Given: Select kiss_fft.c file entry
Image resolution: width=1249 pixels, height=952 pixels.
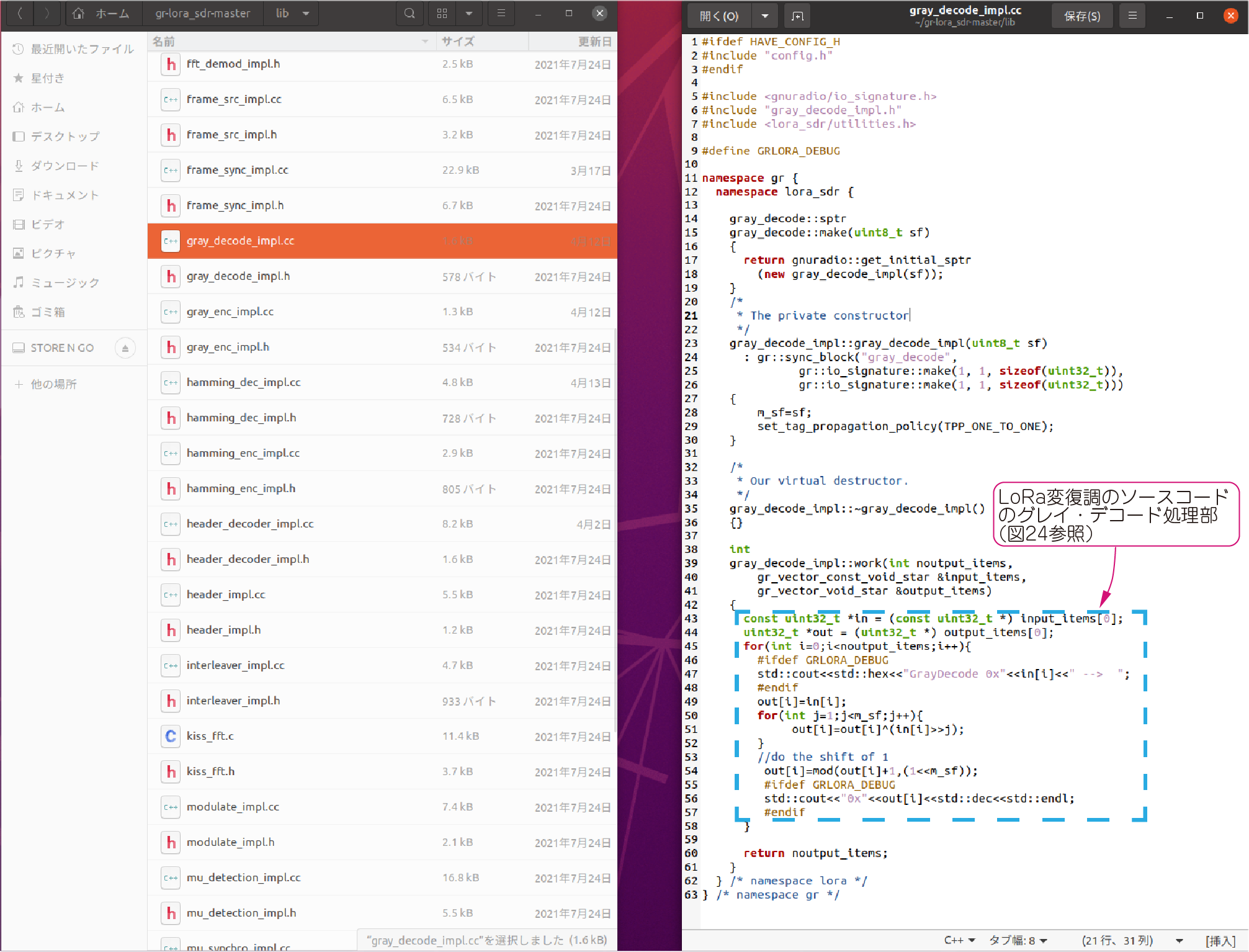Looking at the screenshot, I should point(210,736).
